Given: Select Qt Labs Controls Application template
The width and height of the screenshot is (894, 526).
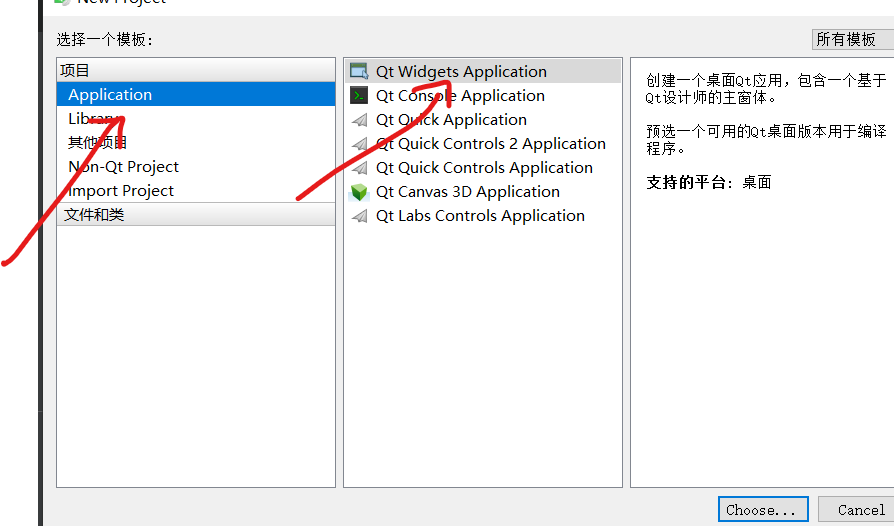Looking at the screenshot, I should pyautogui.click(x=483, y=216).
